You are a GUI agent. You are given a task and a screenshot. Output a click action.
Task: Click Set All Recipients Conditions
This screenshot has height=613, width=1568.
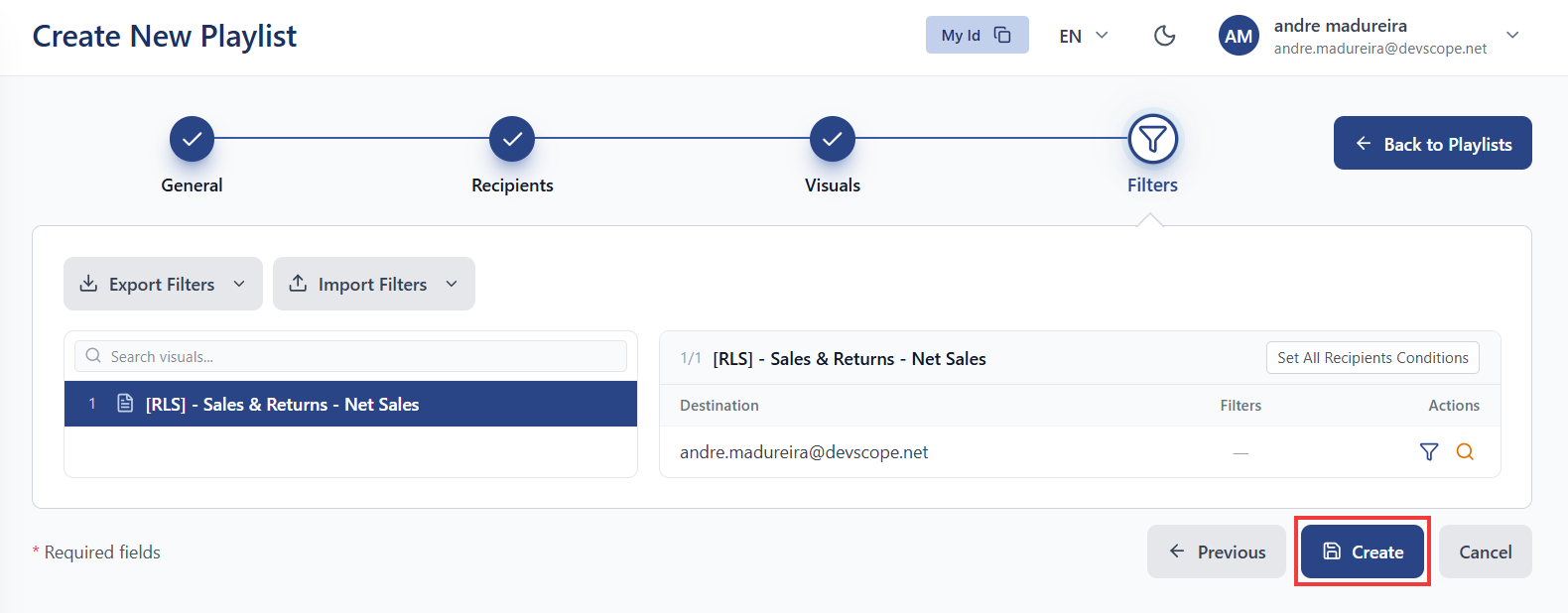(1372, 358)
